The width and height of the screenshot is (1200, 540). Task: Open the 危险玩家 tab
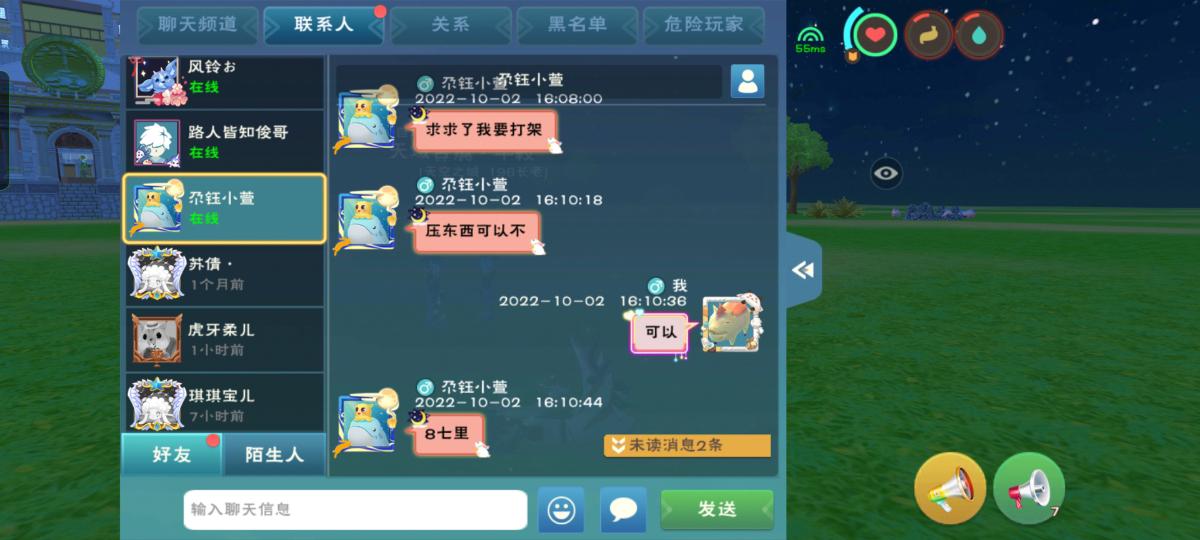(x=704, y=25)
